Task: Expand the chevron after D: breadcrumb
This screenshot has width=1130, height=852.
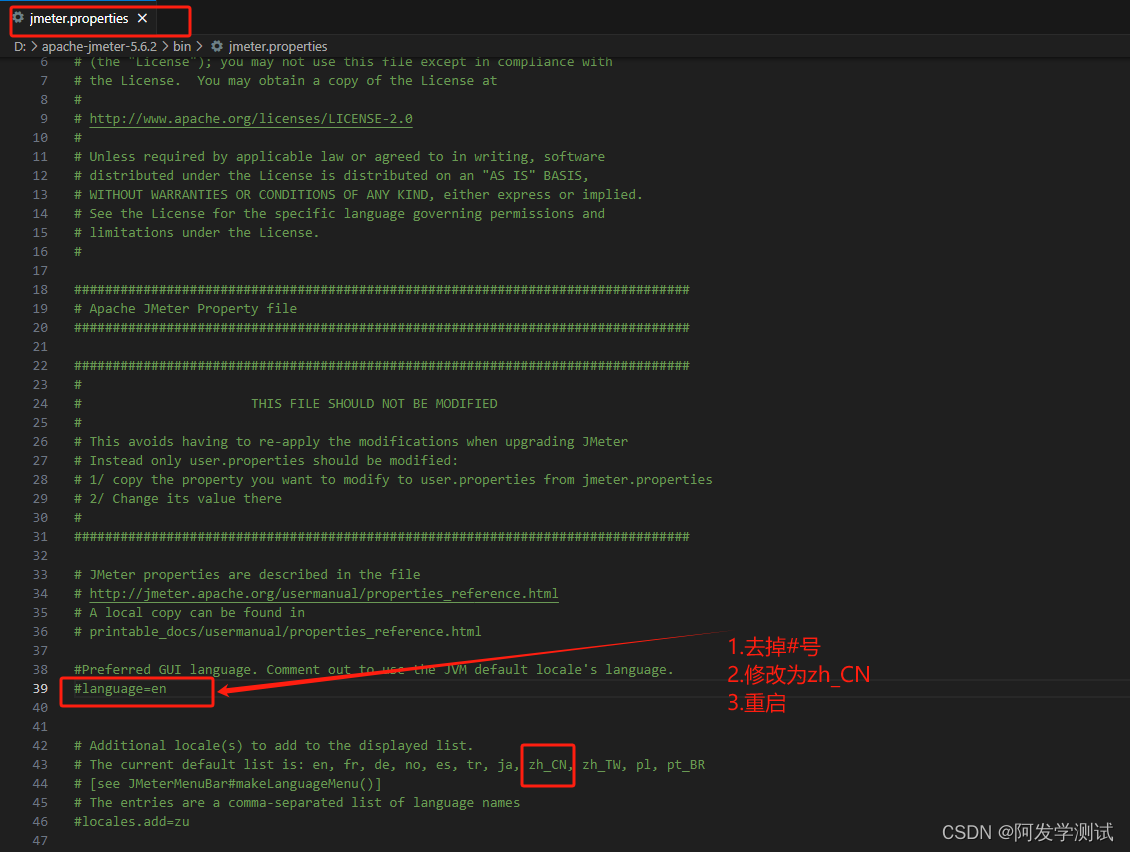Action: point(34,46)
